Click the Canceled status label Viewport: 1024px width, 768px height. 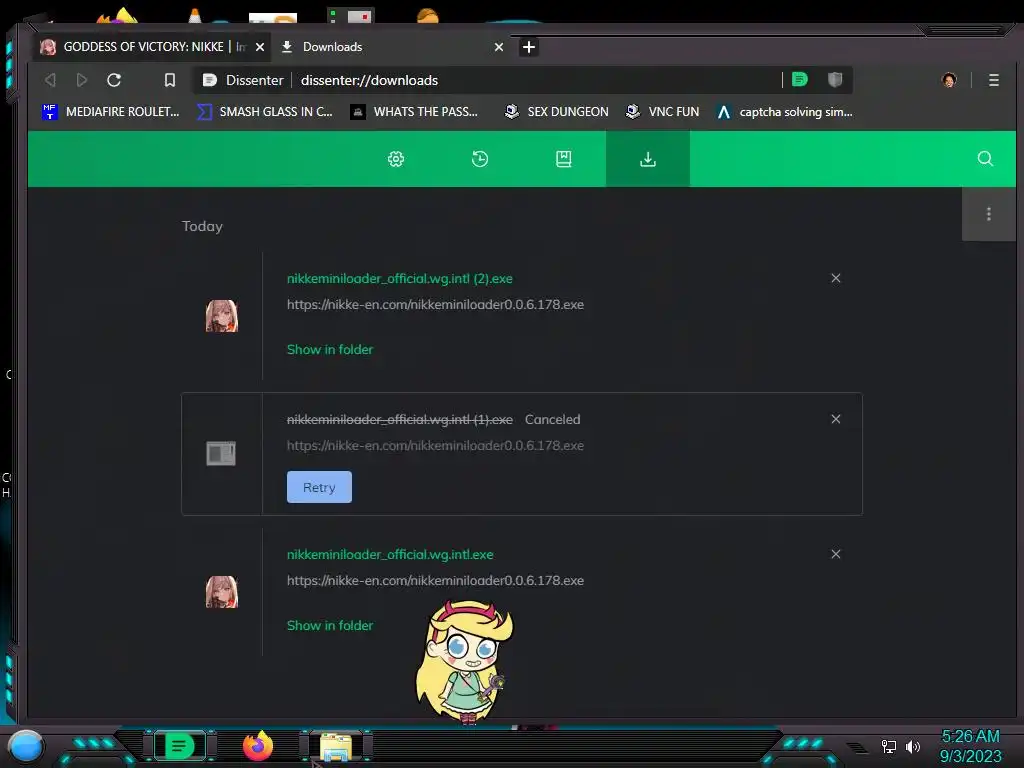click(x=552, y=419)
